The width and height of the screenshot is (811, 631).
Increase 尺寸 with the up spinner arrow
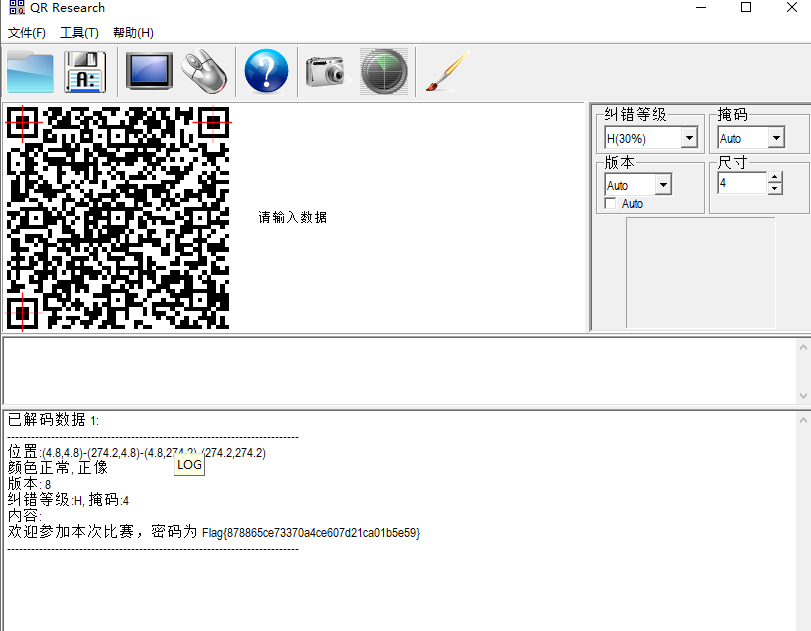pyautogui.click(x=774, y=177)
